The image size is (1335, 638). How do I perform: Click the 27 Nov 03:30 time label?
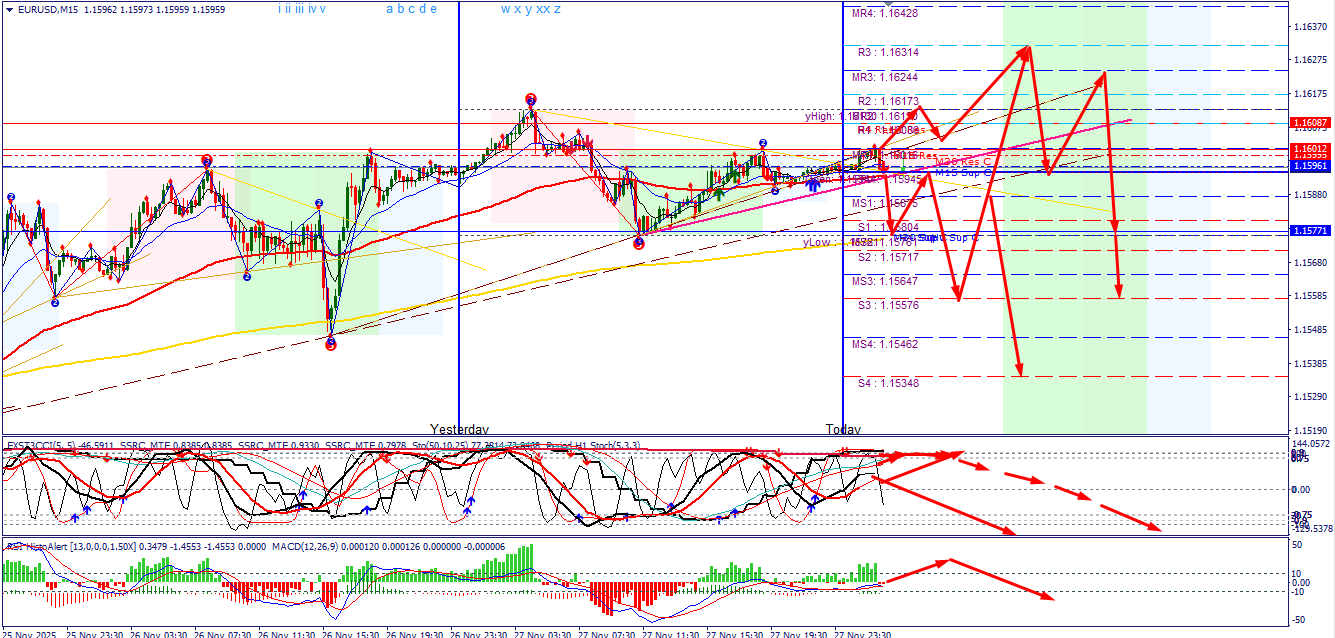544,634
